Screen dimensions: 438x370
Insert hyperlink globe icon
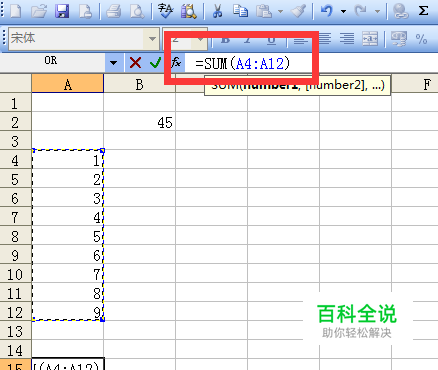coord(400,11)
